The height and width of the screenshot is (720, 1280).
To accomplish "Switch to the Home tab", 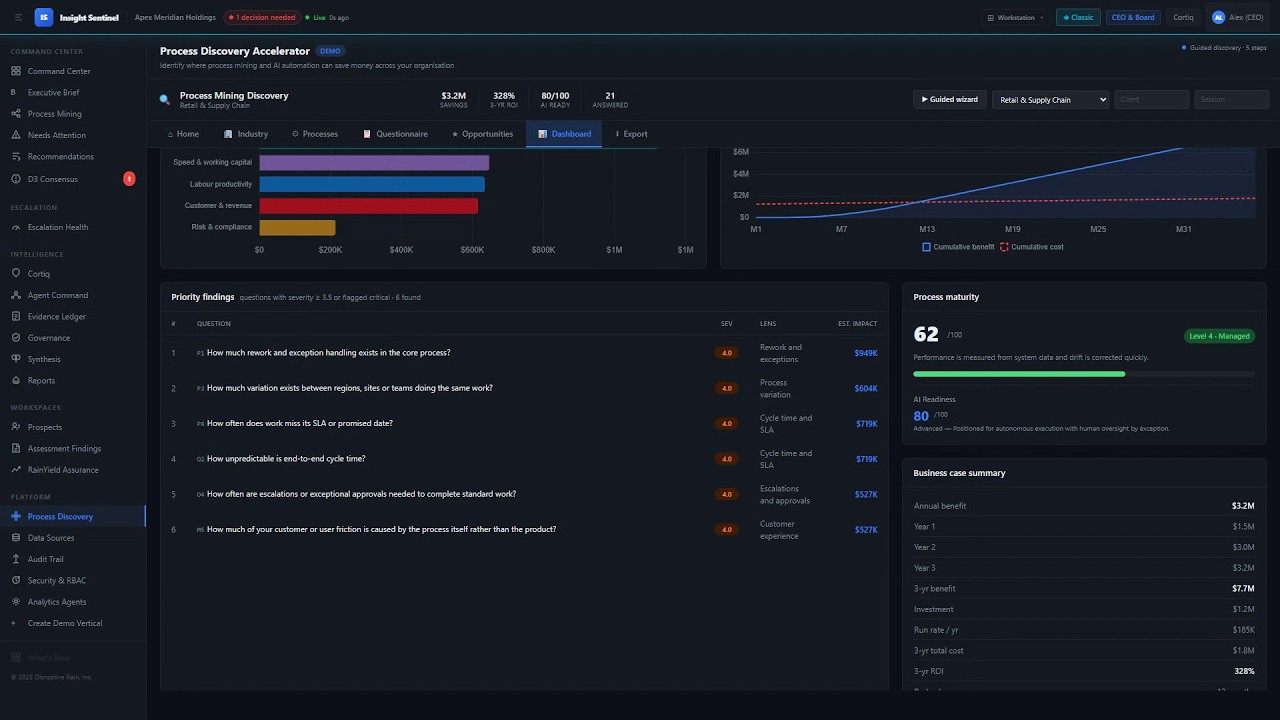I will click(x=183, y=134).
